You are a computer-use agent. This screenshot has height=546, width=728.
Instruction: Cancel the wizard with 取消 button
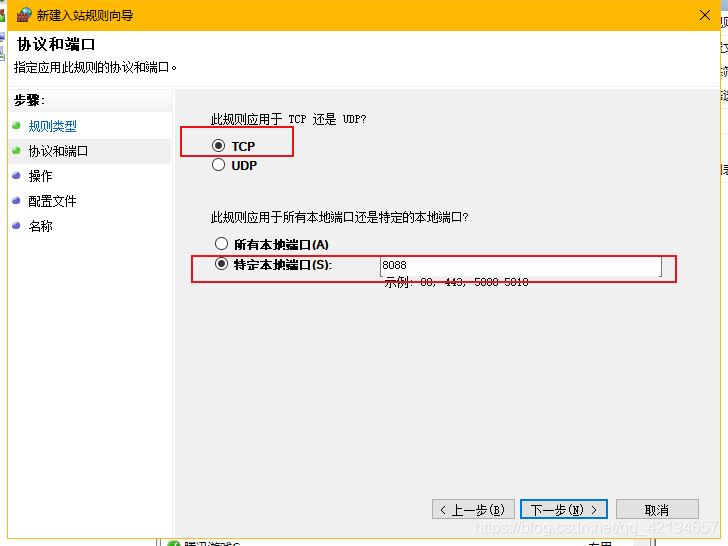pyautogui.click(x=657, y=509)
